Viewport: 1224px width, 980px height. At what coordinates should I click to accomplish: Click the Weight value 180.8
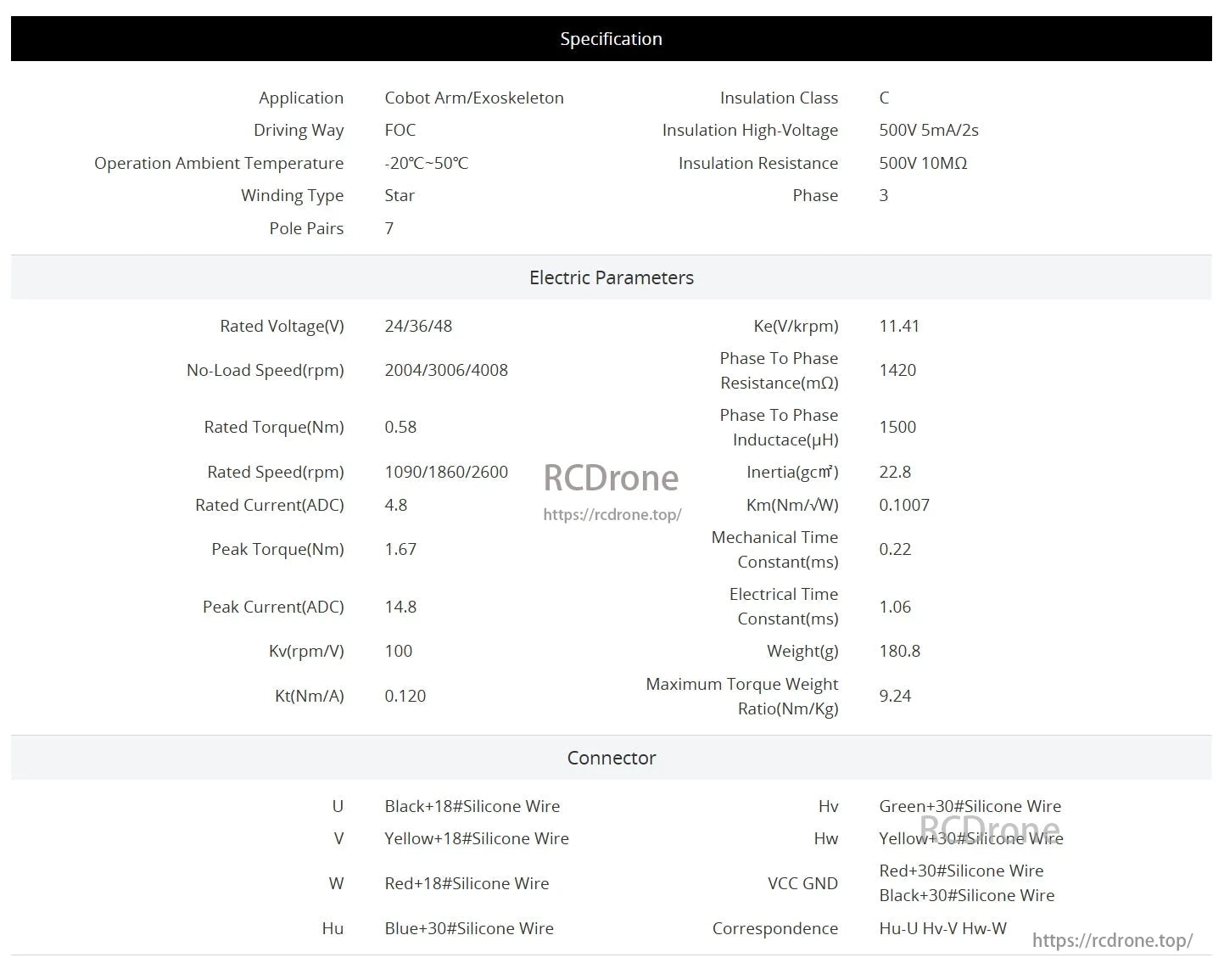(x=899, y=651)
